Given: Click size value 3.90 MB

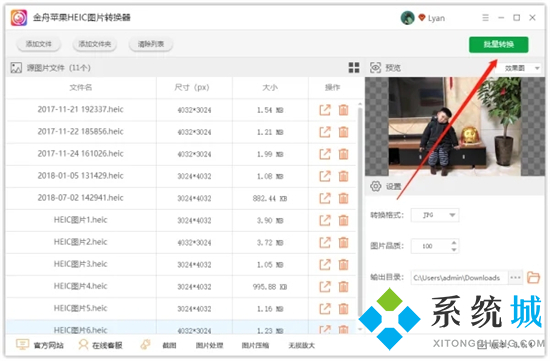Looking at the screenshot, I should 270,221.
